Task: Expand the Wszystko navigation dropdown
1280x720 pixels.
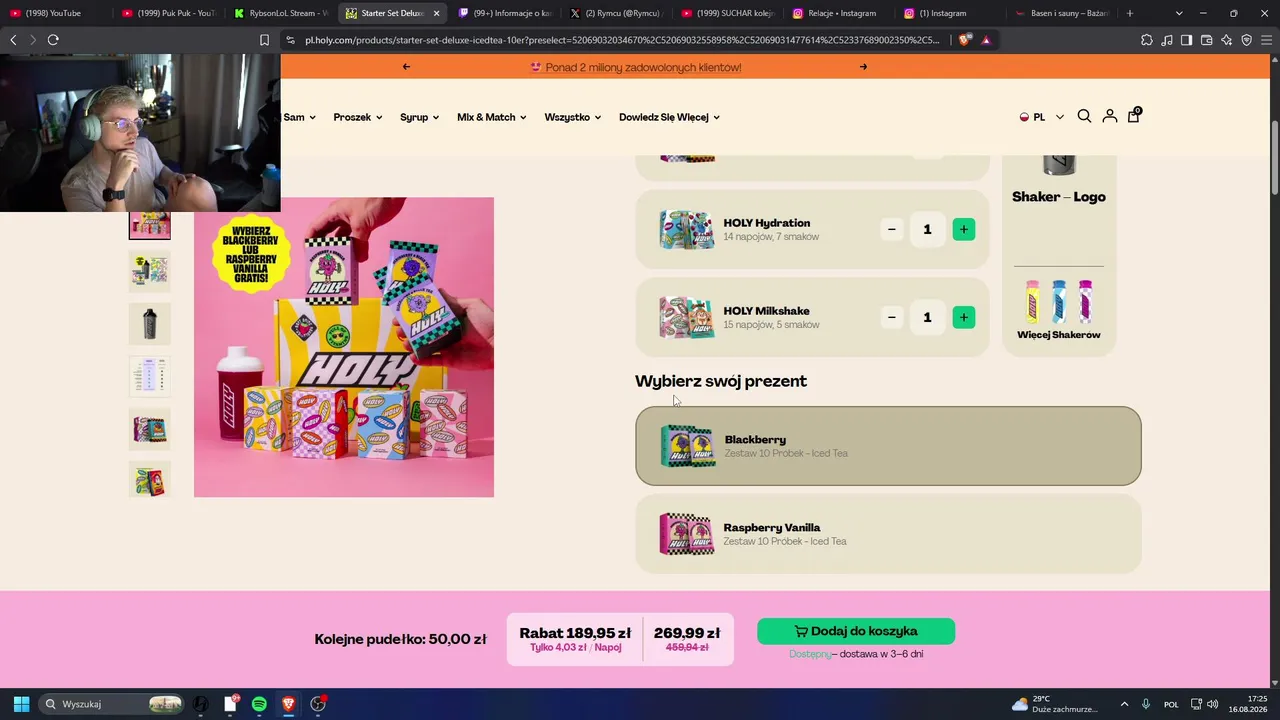Action: coord(573,117)
